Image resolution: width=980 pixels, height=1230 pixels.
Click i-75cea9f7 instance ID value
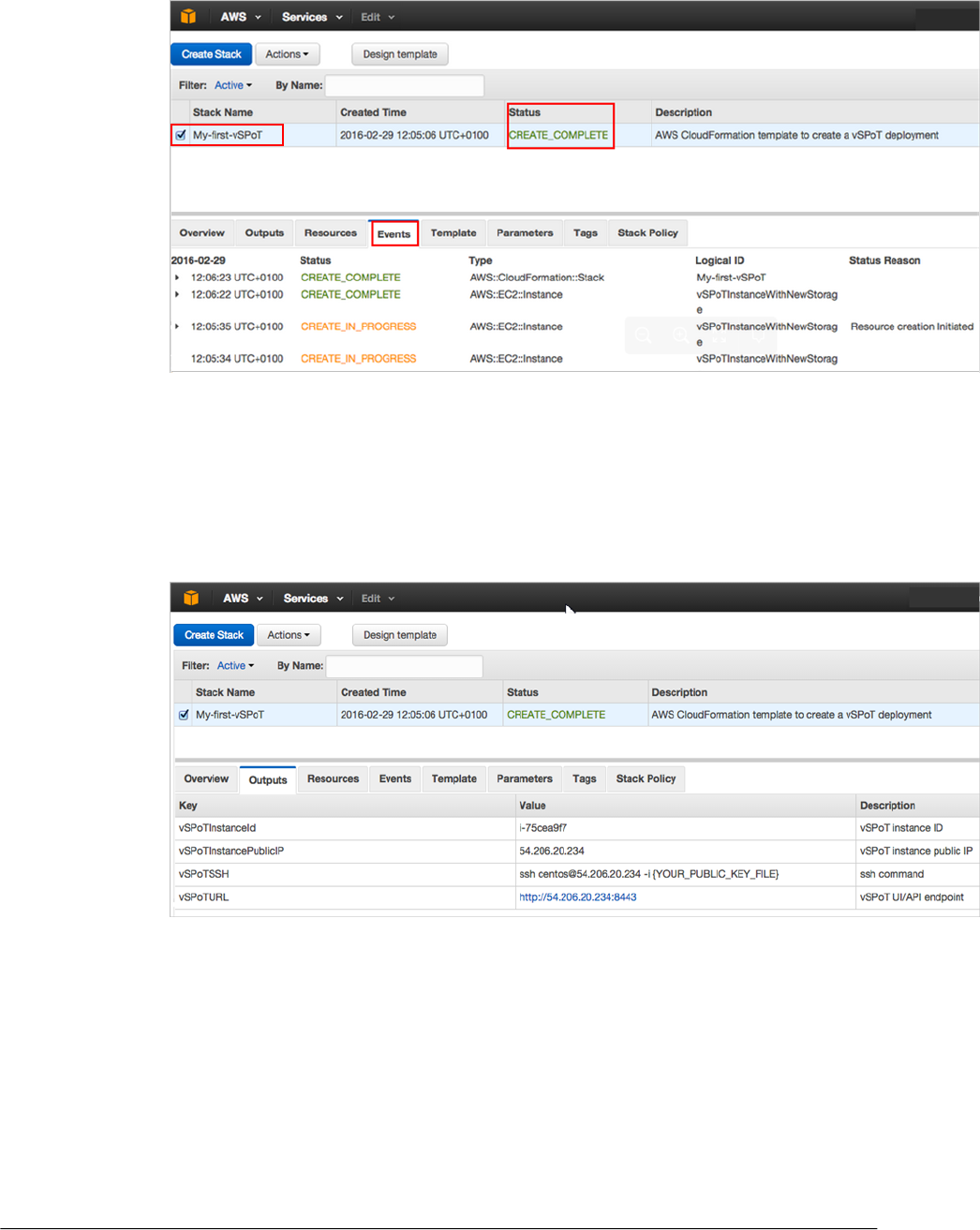543,828
